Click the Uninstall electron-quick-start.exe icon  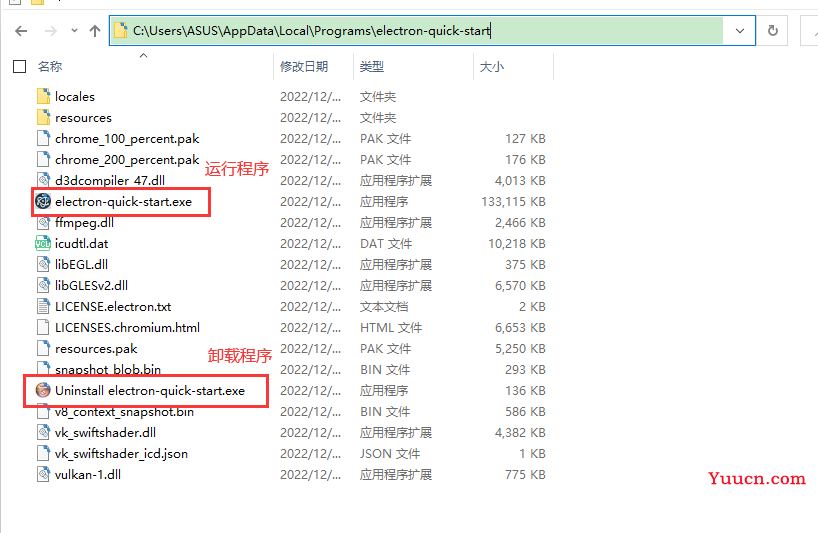pyautogui.click(x=43, y=390)
